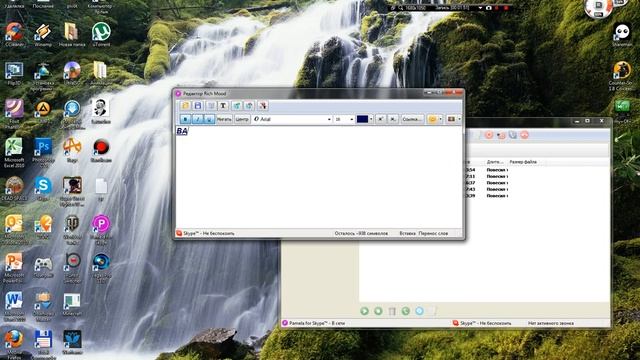Click the bold T text icon in editor toolbar
The image size is (640, 360).
point(223,106)
